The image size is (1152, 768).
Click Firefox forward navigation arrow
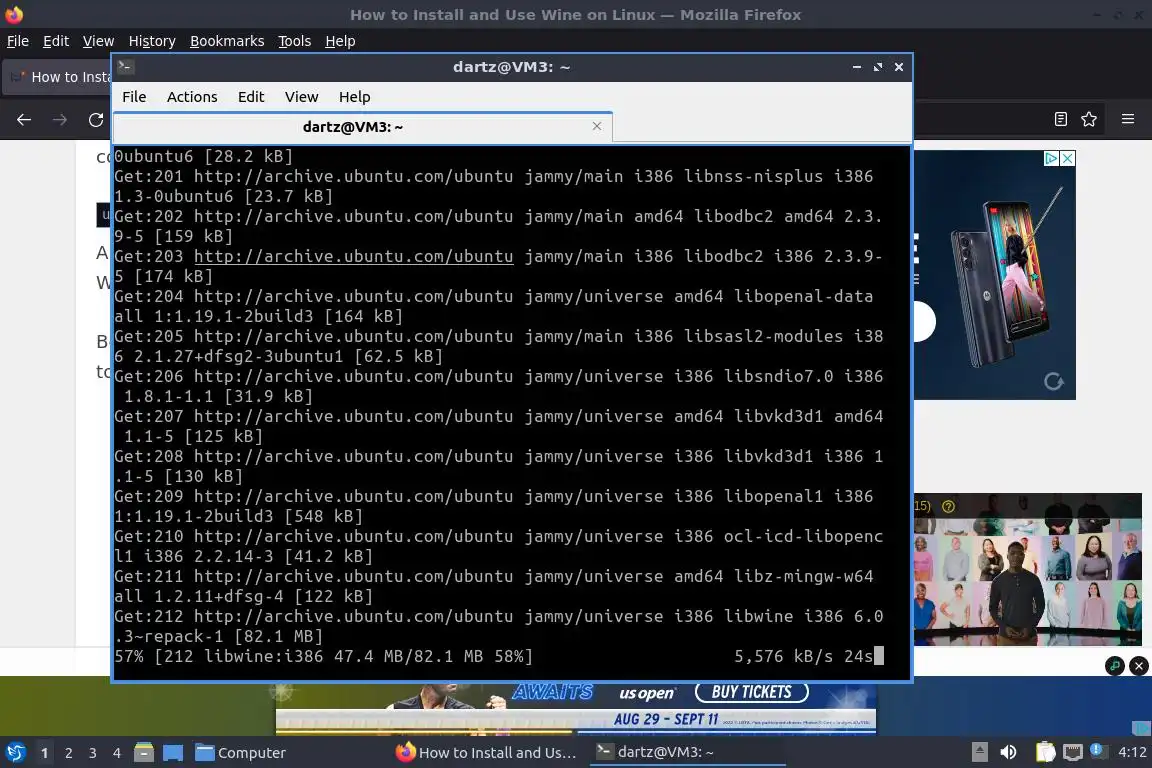point(60,120)
